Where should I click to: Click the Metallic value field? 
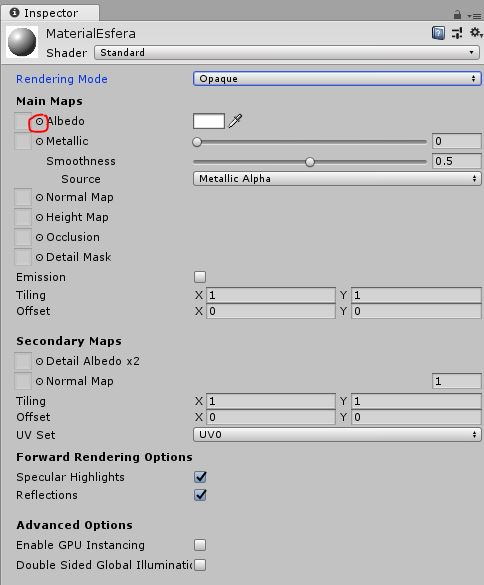pyautogui.click(x=457, y=141)
